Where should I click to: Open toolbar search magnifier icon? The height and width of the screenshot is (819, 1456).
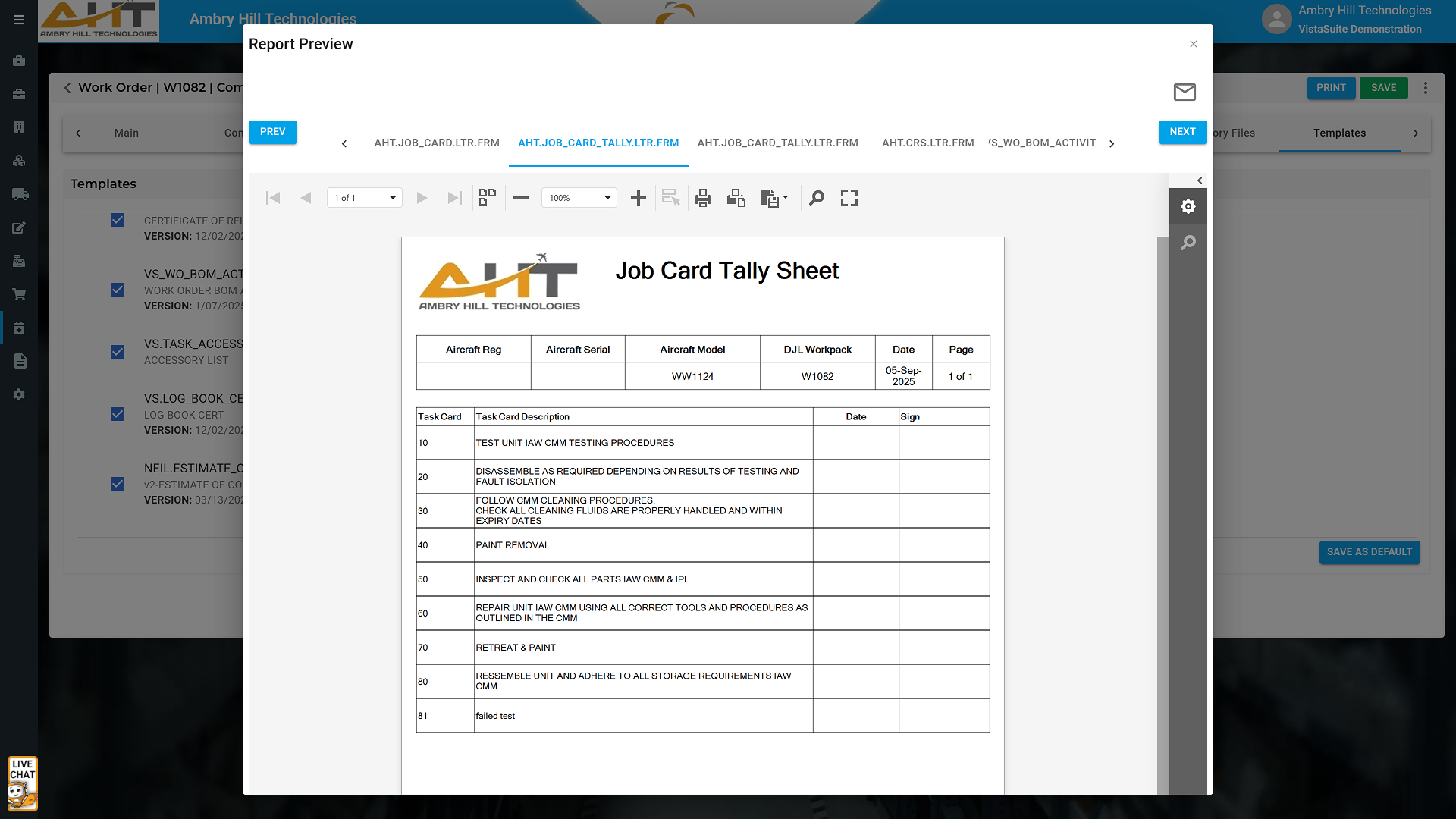817,198
